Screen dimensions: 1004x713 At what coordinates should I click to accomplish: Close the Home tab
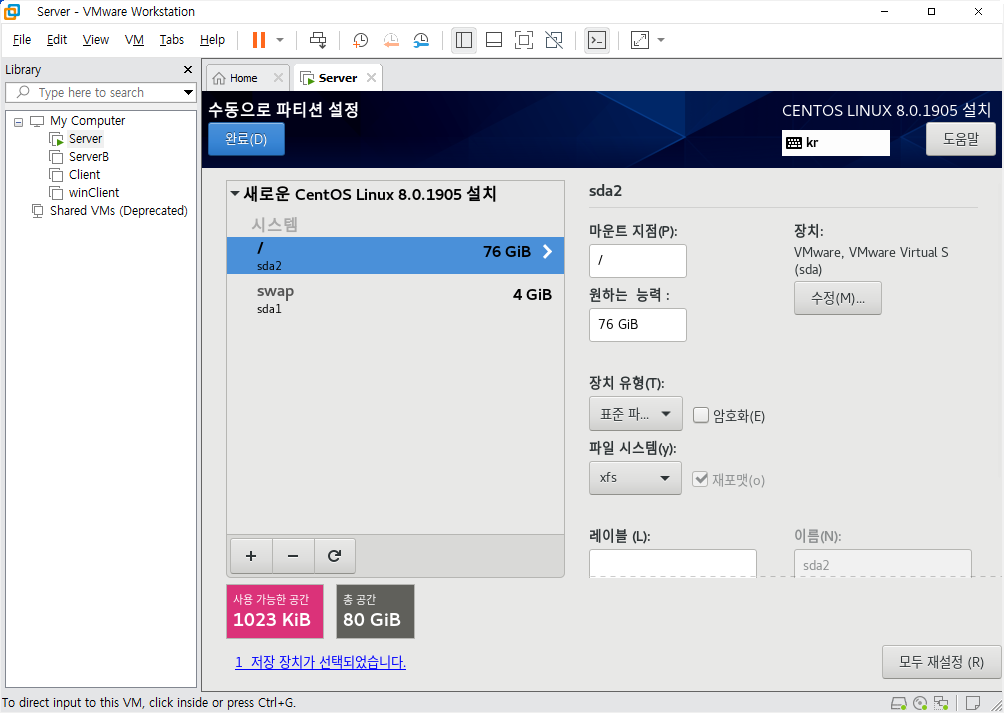pos(278,77)
